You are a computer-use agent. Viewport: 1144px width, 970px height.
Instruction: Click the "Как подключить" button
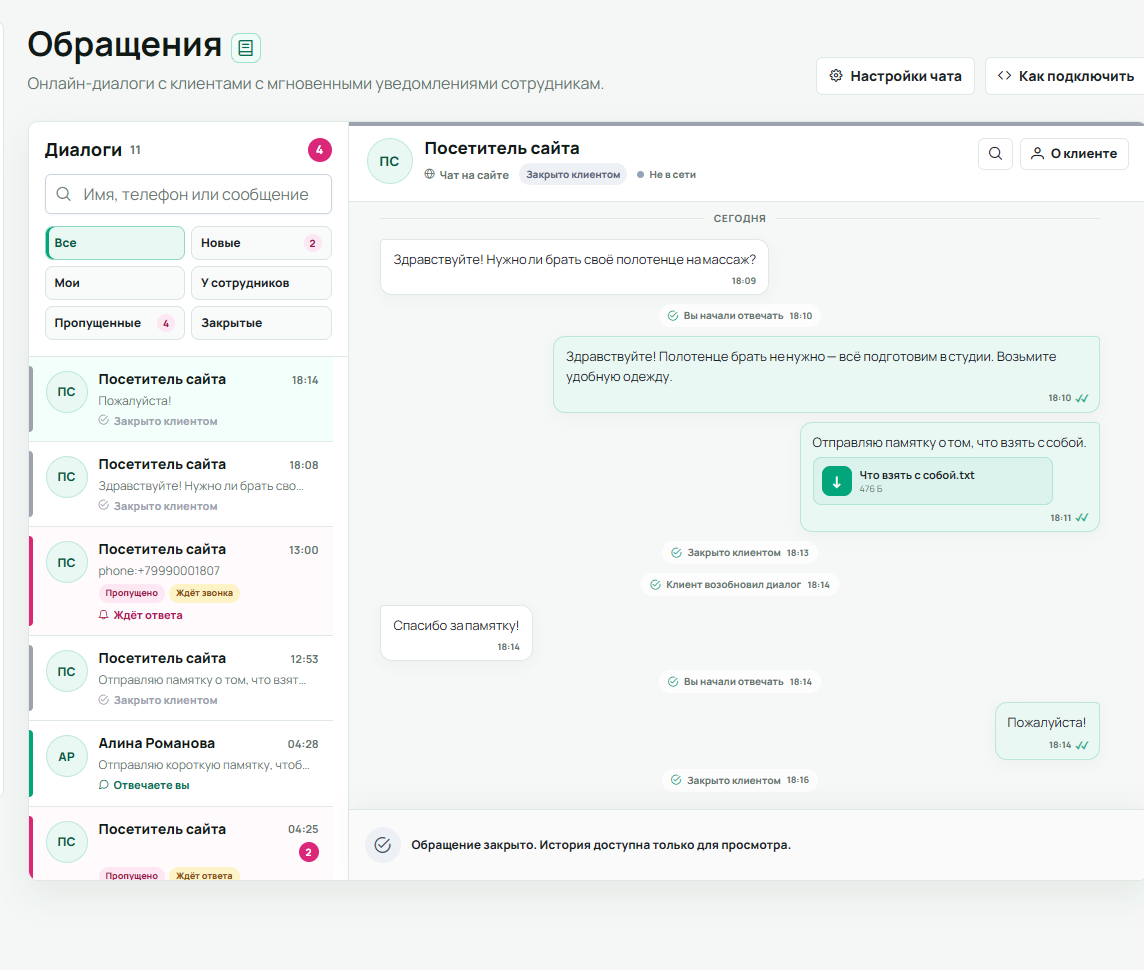tap(1066, 76)
